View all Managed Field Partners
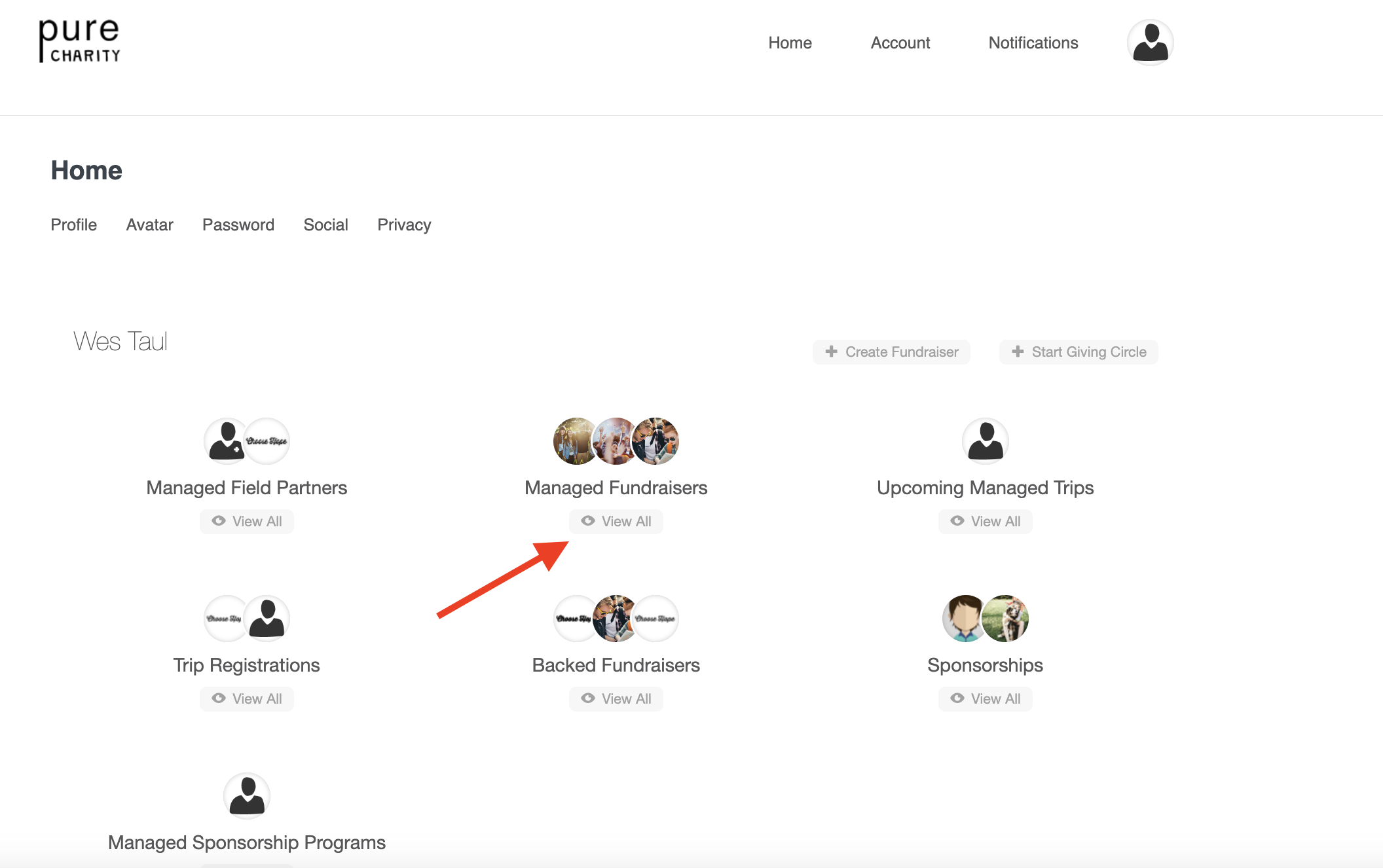Viewport: 1383px width, 868px height. pos(247,522)
